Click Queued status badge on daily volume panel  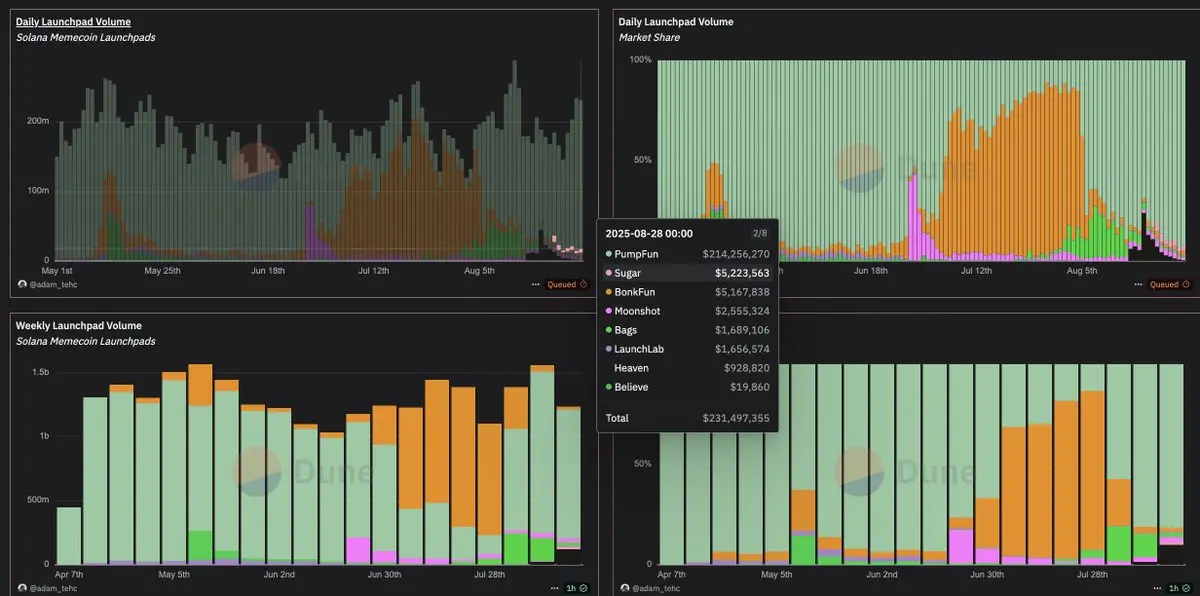567,284
